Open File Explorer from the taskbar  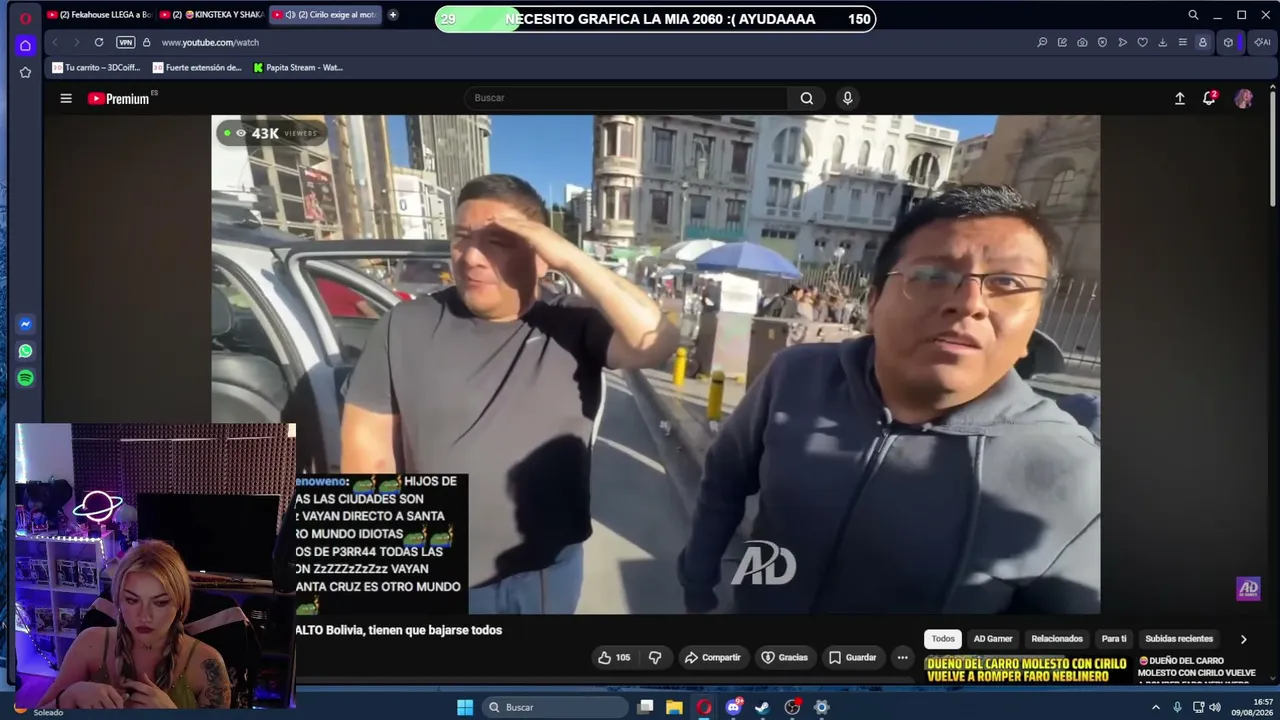674,707
